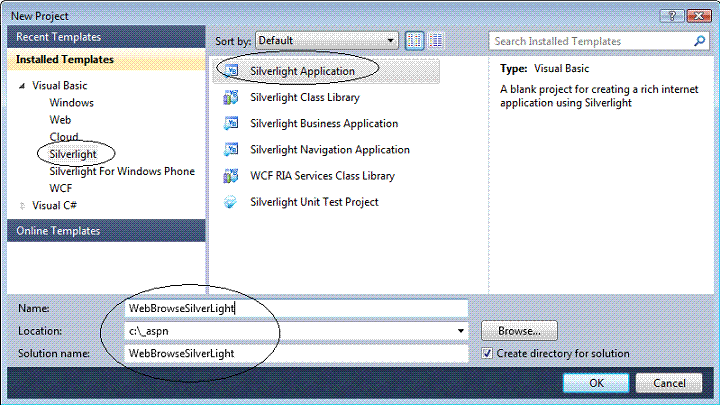Image resolution: width=720 pixels, height=405 pixels.
Task: Select Silverlight Business Application template text
Action: (x=324, y=124)
